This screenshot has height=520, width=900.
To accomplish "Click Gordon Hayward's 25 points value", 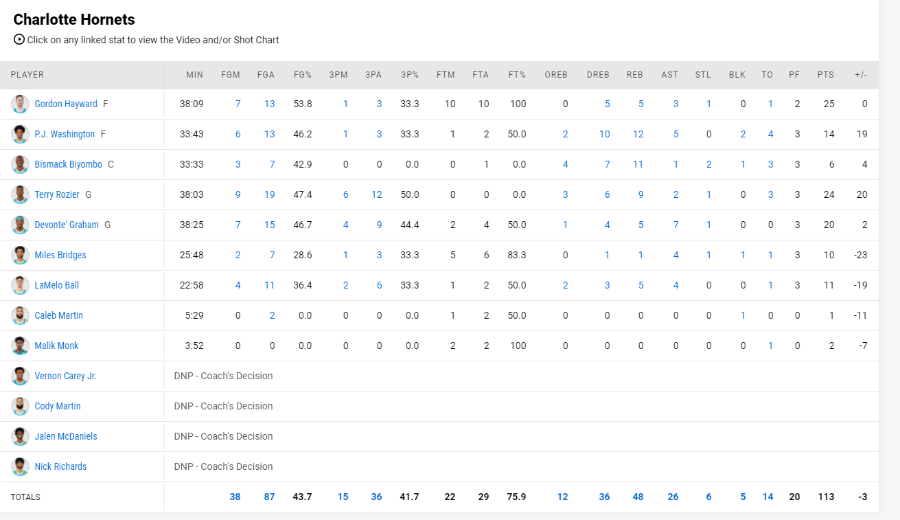I will (x=829, y=104).
